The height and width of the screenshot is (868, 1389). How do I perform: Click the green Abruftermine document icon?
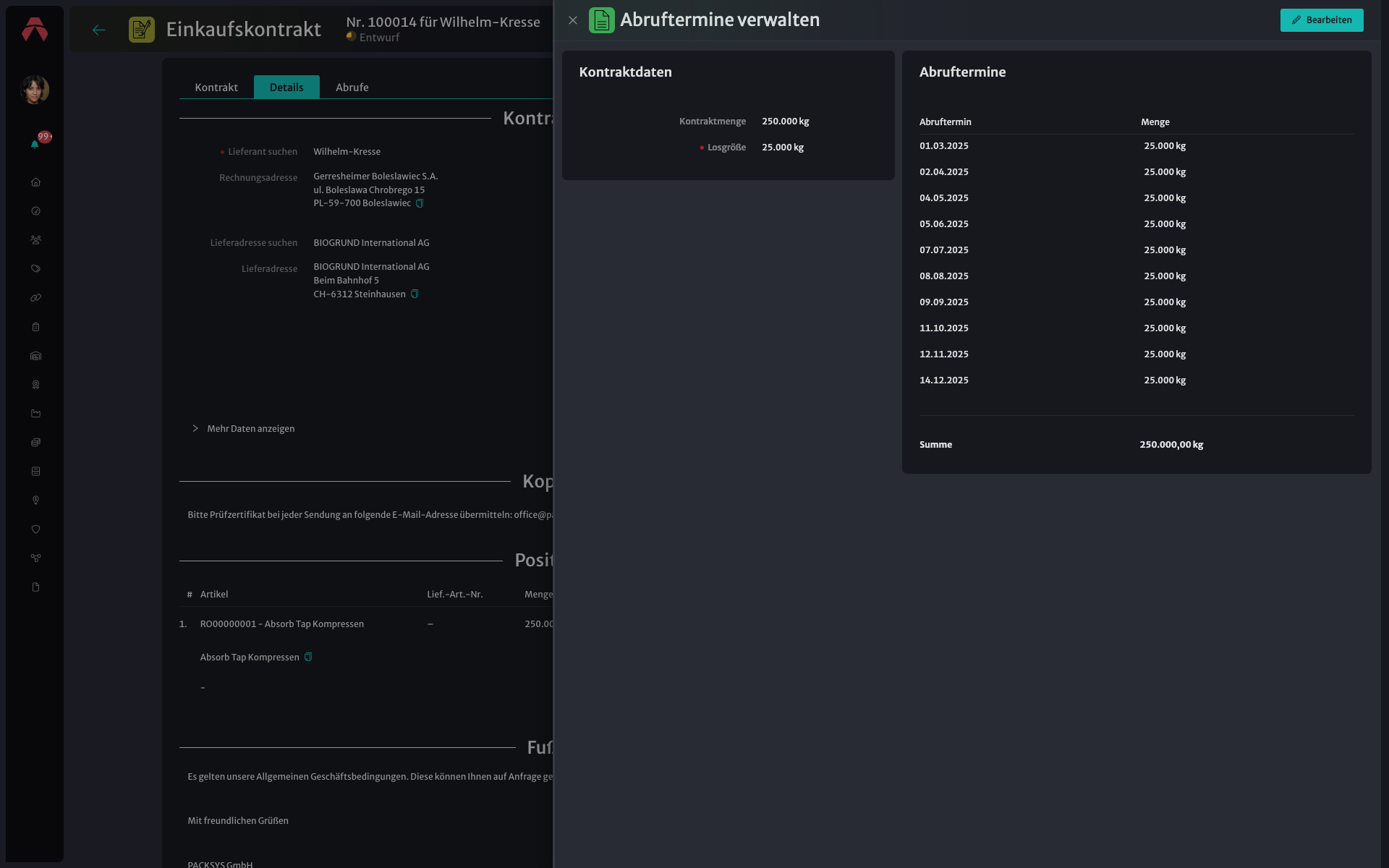pos(602,20)
